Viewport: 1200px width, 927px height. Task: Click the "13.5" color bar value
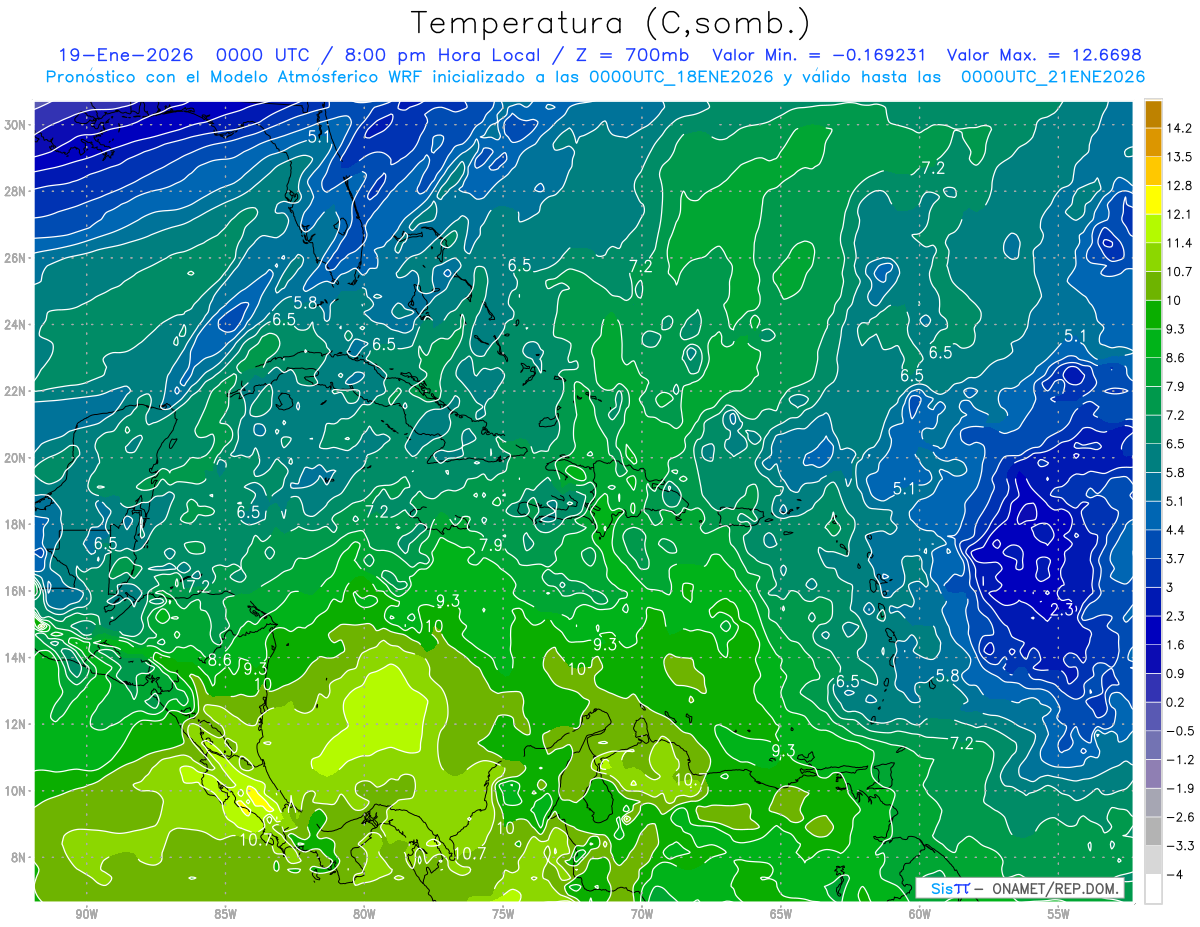1180,157
